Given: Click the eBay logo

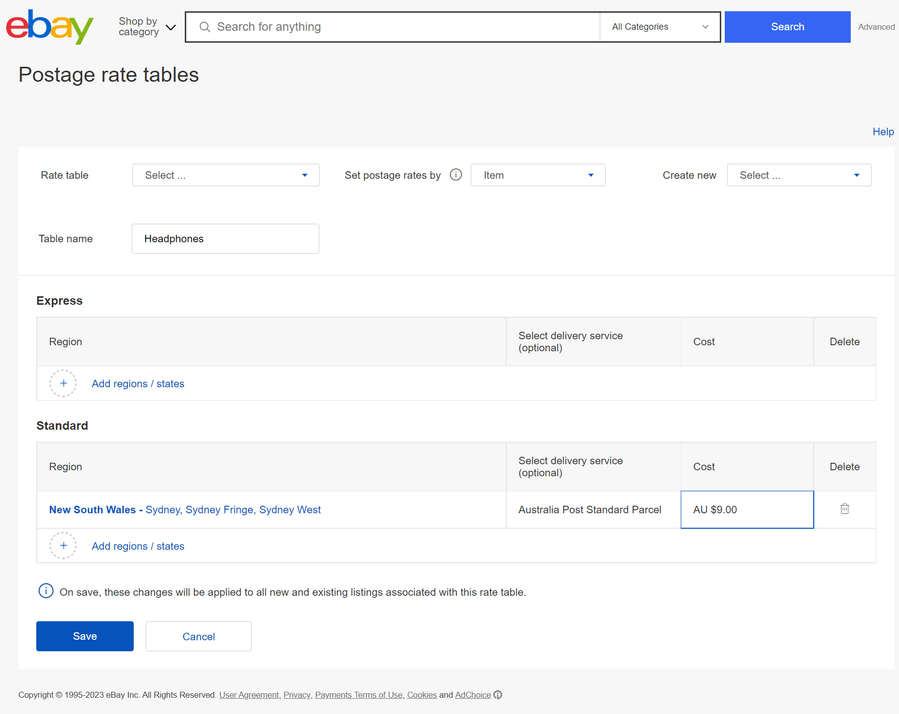Looking at the screenshot, I should 49,26.
